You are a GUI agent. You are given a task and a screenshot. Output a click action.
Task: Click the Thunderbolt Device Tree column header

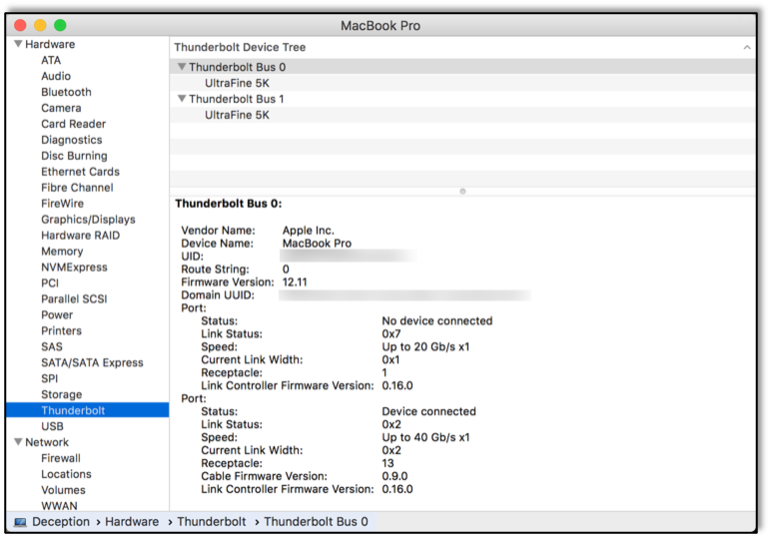coord(463,47)
